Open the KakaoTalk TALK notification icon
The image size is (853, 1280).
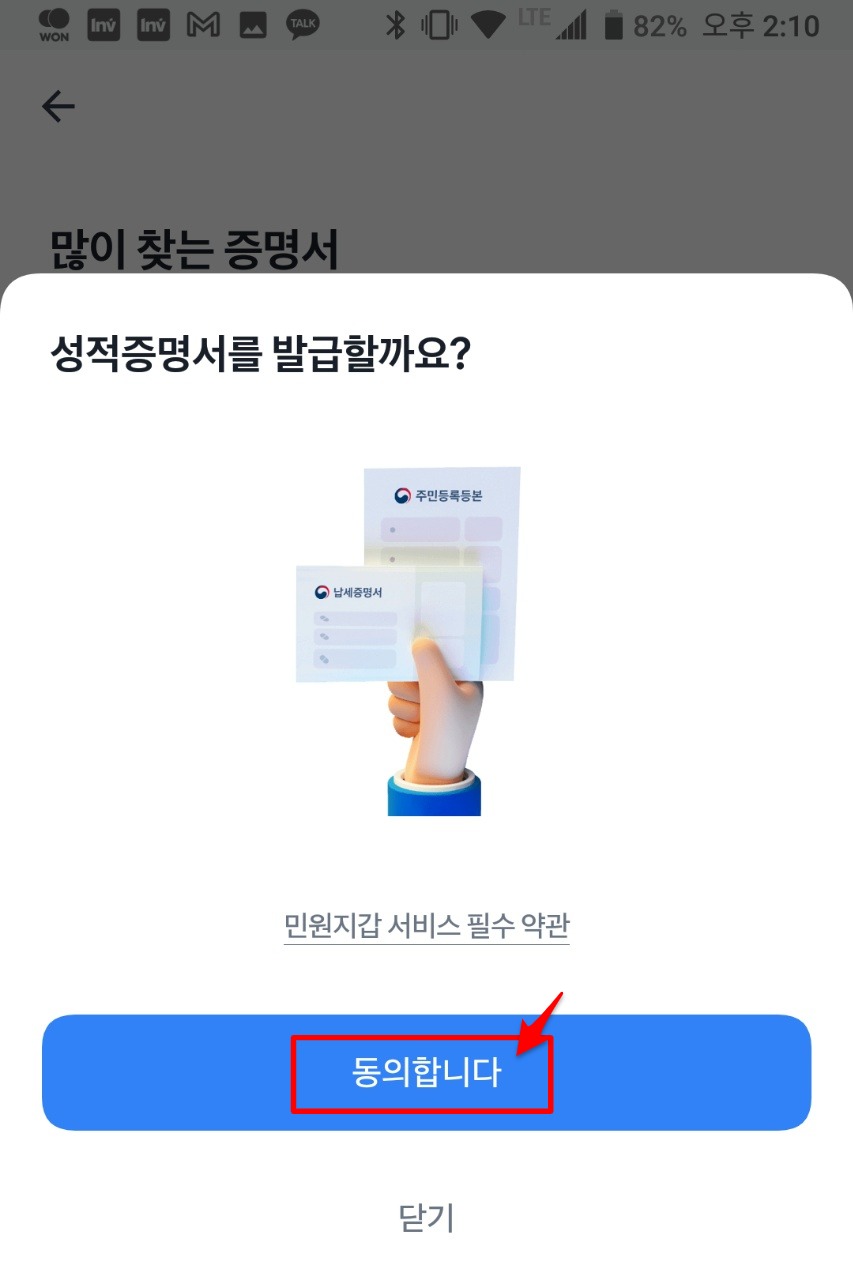(x=303, y=25)
